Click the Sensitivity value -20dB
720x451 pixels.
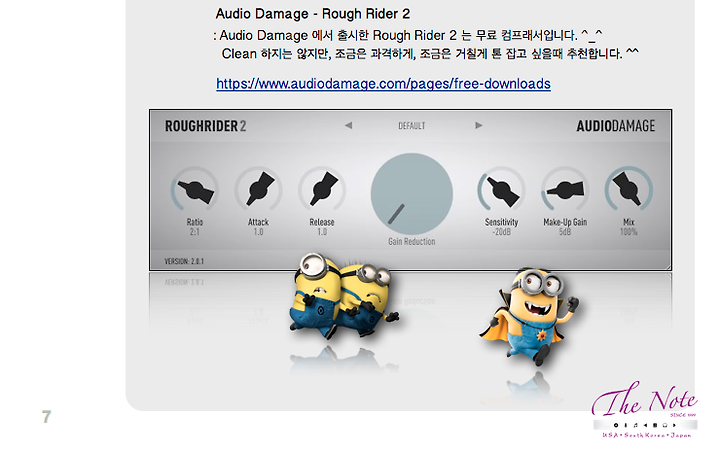pos(501,232)
